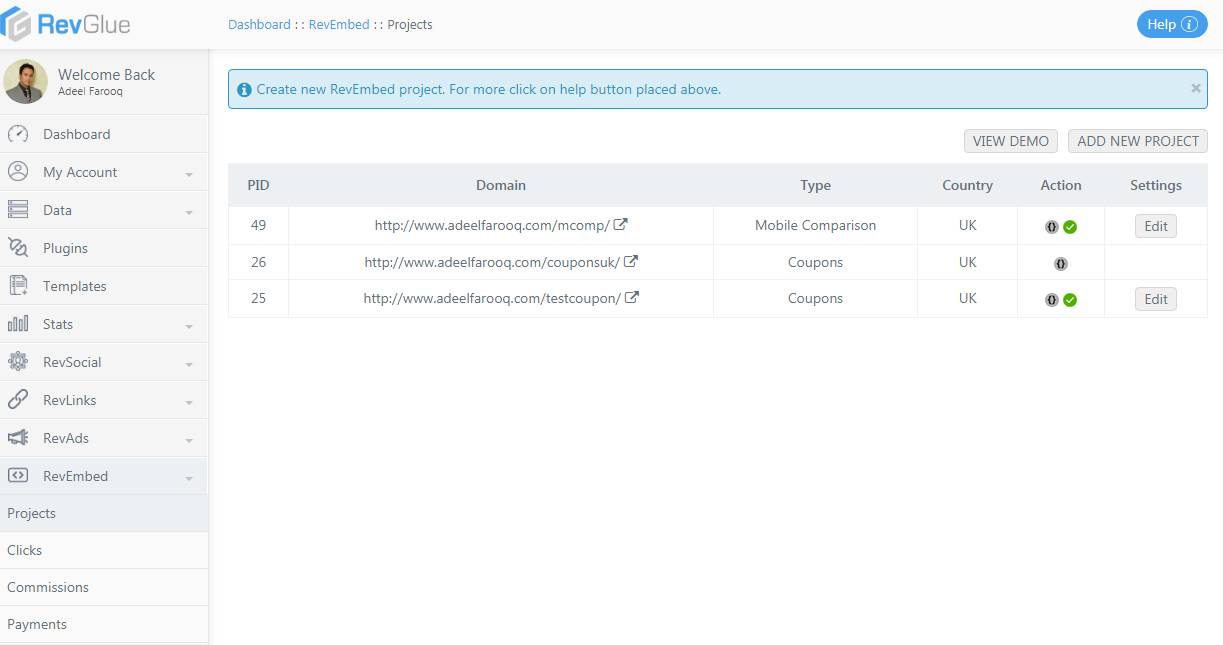Click the Plugins icon in sidebar
Screen dimensions: 1223x645
click(18, 248)
